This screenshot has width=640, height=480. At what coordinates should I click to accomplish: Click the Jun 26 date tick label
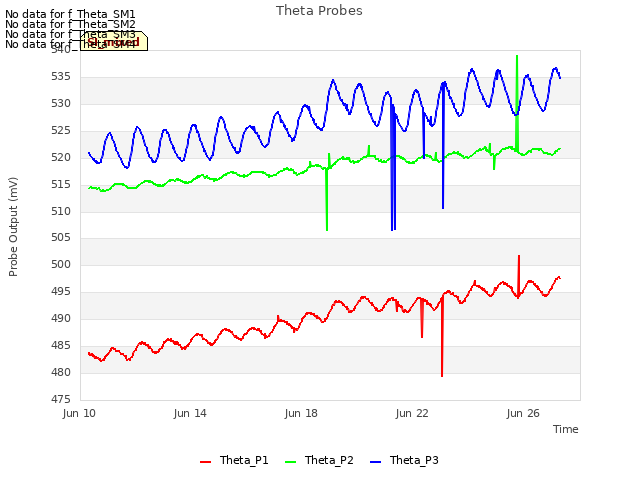523,413
